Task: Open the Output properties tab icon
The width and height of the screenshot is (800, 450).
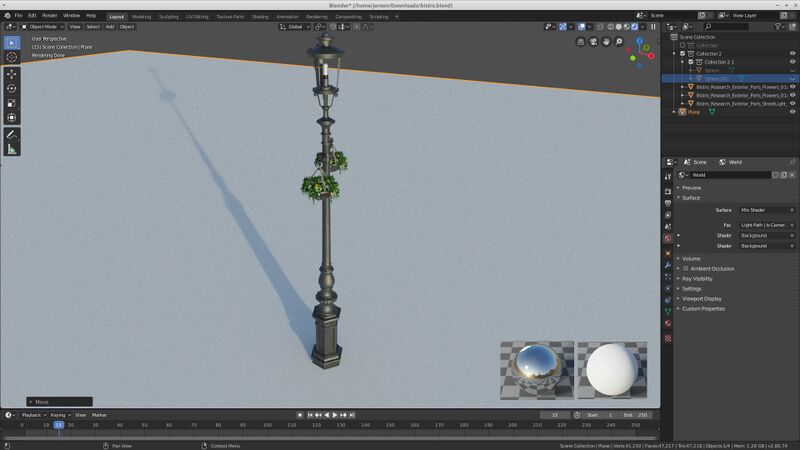Action: (x=668, y=203)
